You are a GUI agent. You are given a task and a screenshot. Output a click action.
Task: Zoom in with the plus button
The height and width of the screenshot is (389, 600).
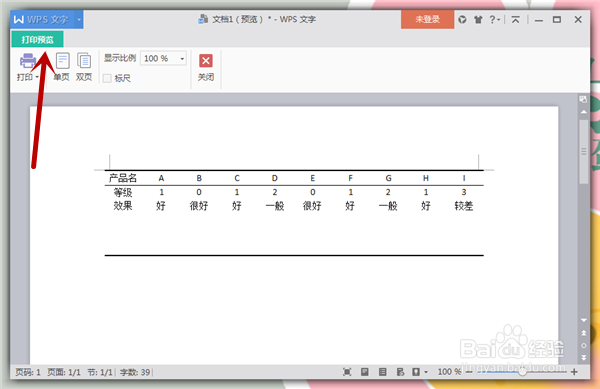click(574, 372)
